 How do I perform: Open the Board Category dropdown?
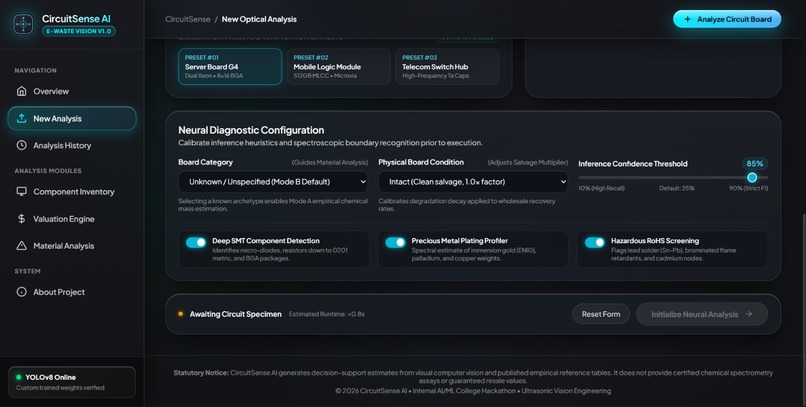(x=273, y=182)
